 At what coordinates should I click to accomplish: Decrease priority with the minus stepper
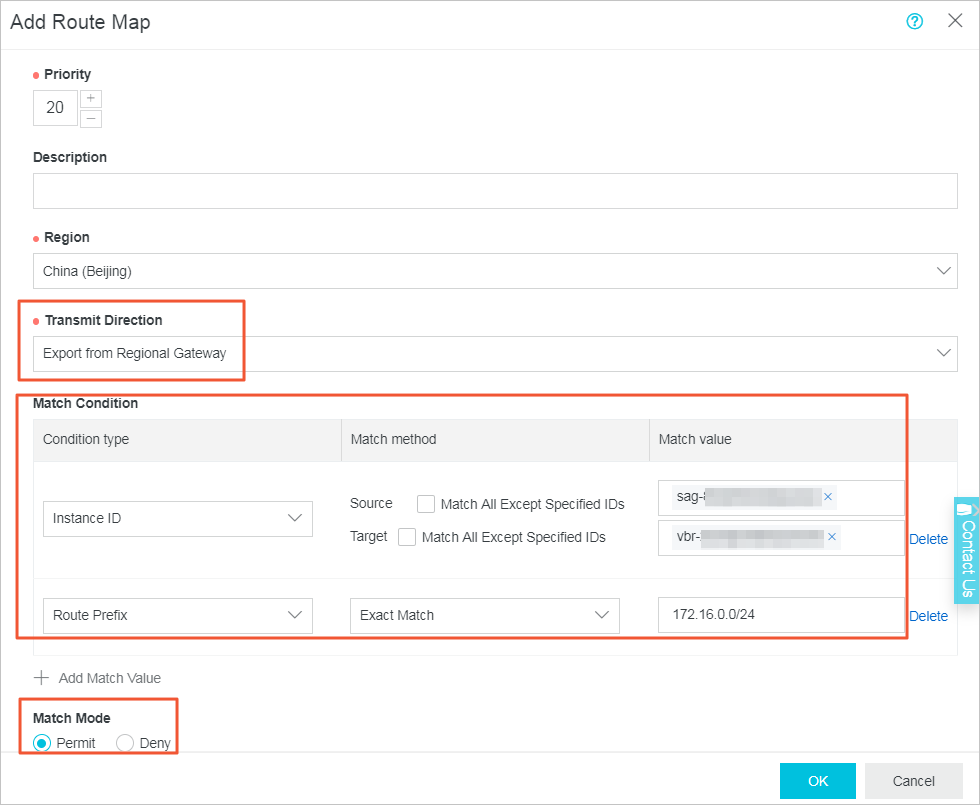point(91,118)
